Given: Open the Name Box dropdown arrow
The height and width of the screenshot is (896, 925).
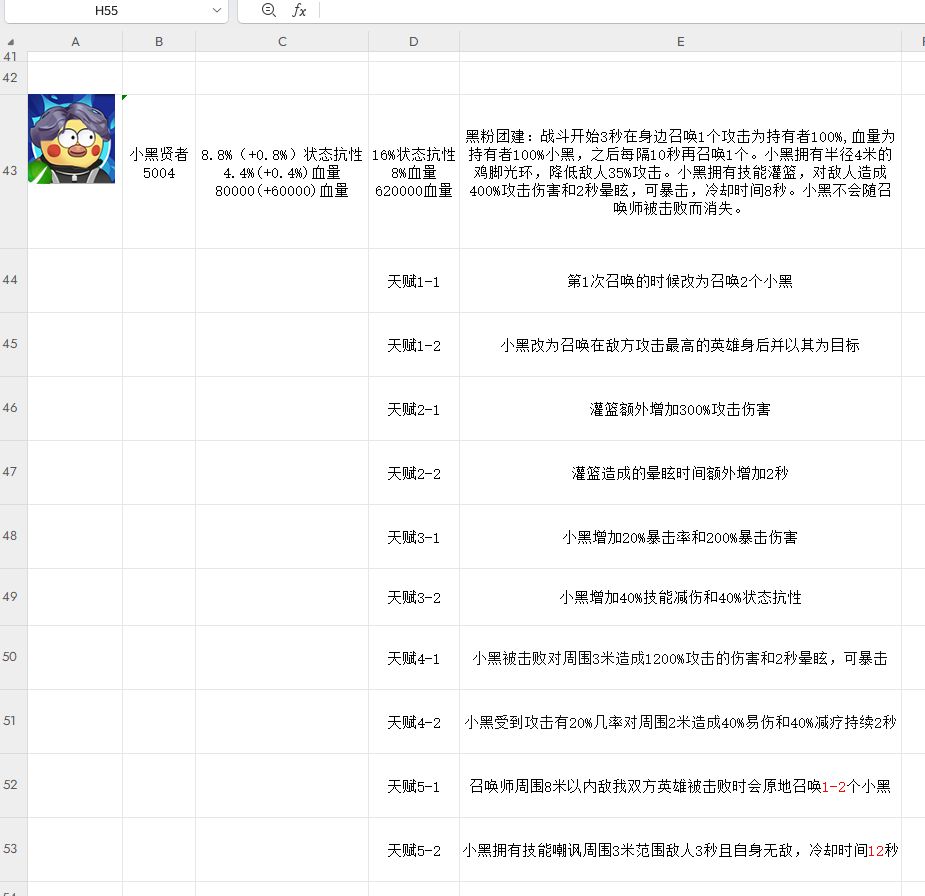Looking at the screenshot, I should tap(217, 10).
